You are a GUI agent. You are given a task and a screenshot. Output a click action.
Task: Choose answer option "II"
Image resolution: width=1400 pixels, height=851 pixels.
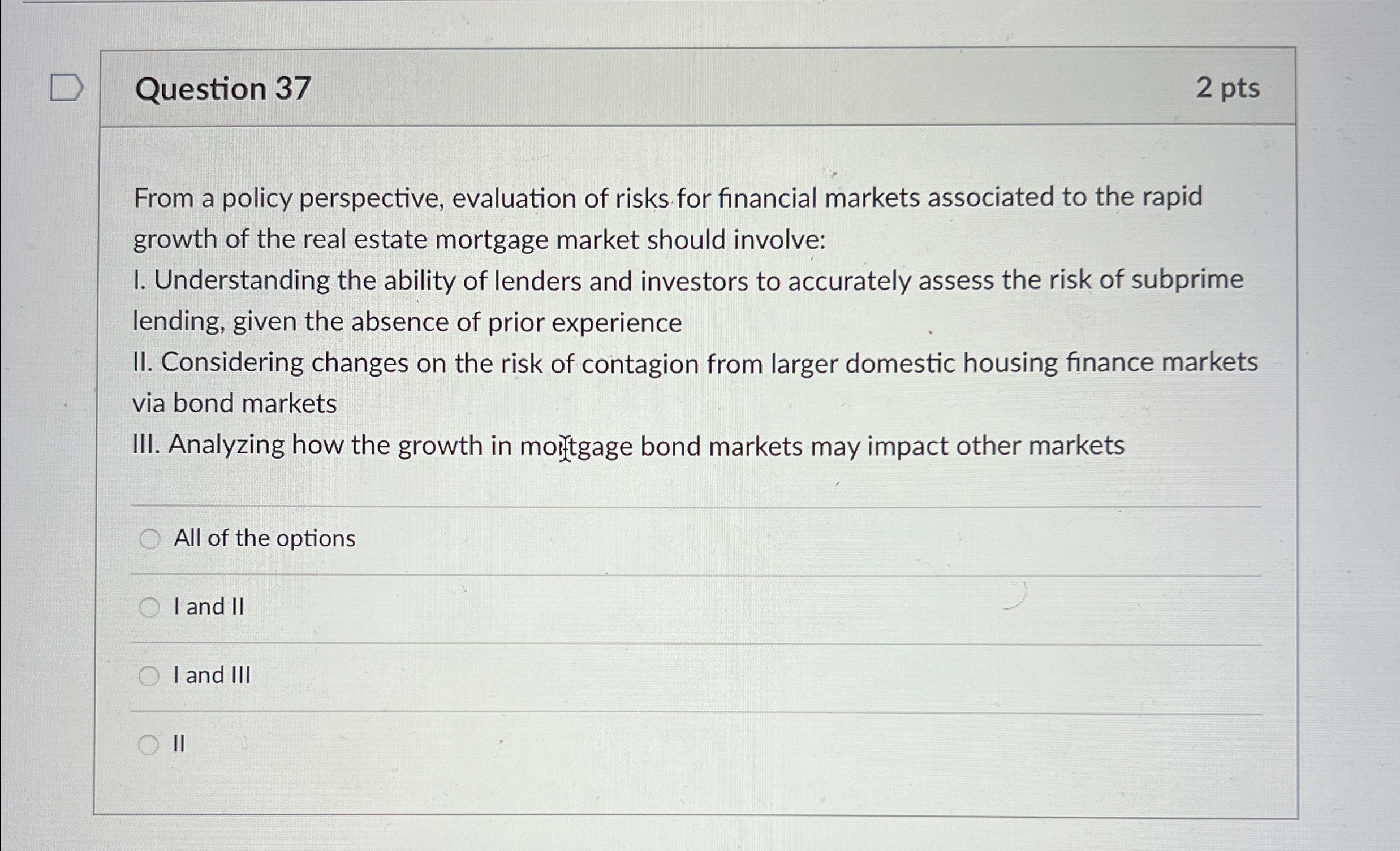[149, 743]
